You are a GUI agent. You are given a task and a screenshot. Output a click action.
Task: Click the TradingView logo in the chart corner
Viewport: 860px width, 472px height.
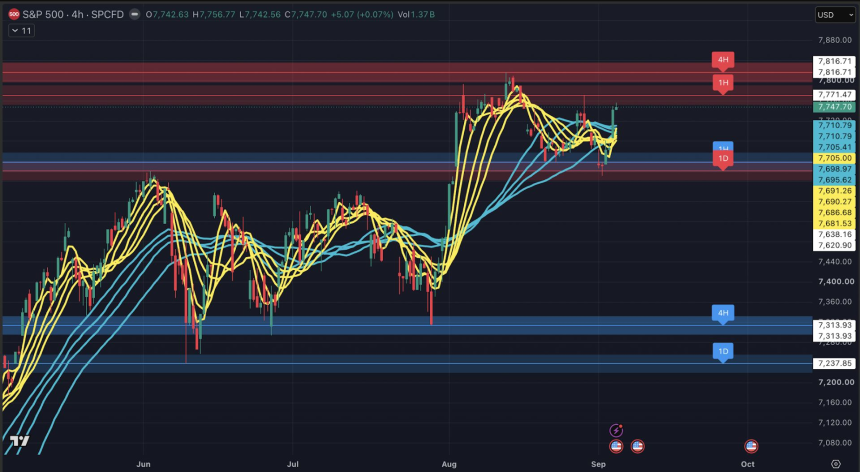19,441
